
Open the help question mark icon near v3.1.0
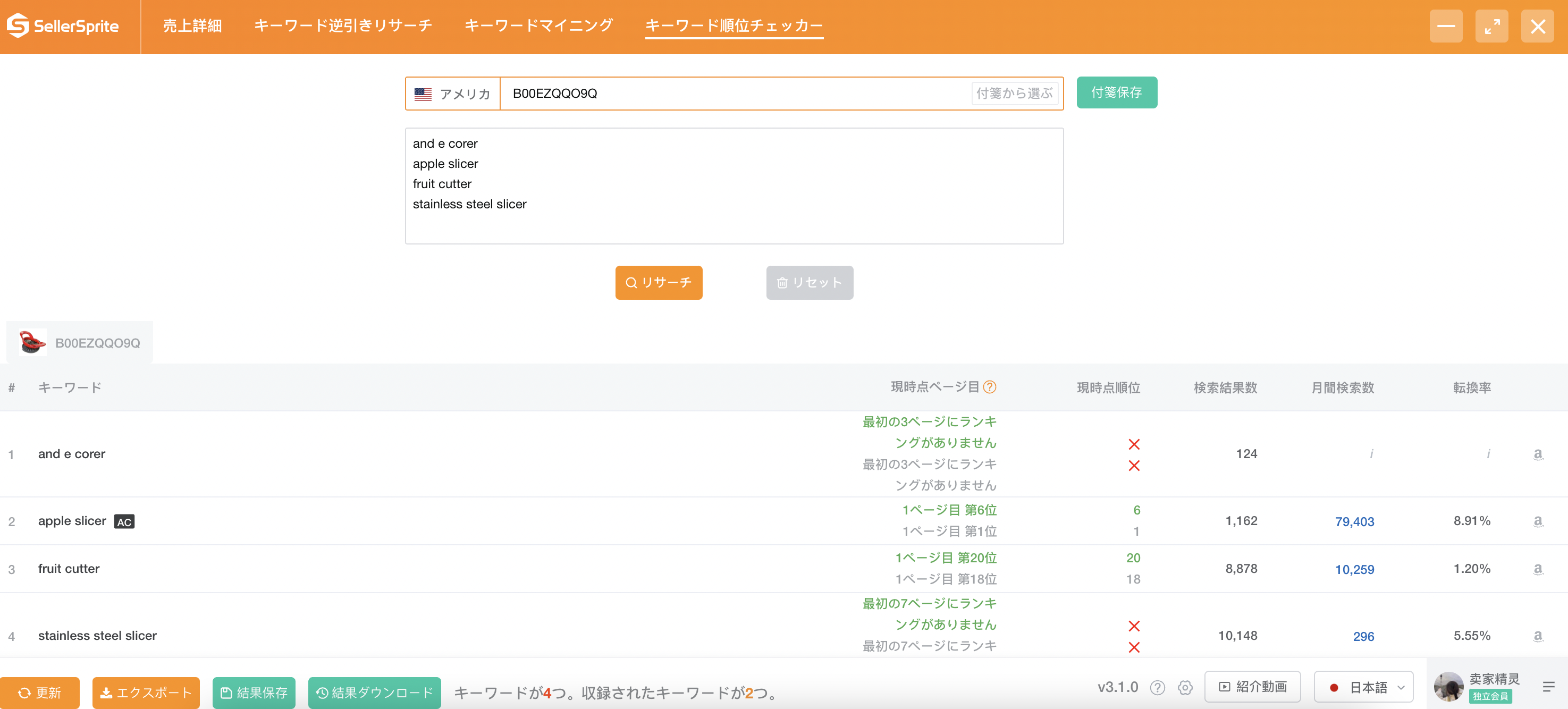pyautogui.click(x=1158, y=688)
